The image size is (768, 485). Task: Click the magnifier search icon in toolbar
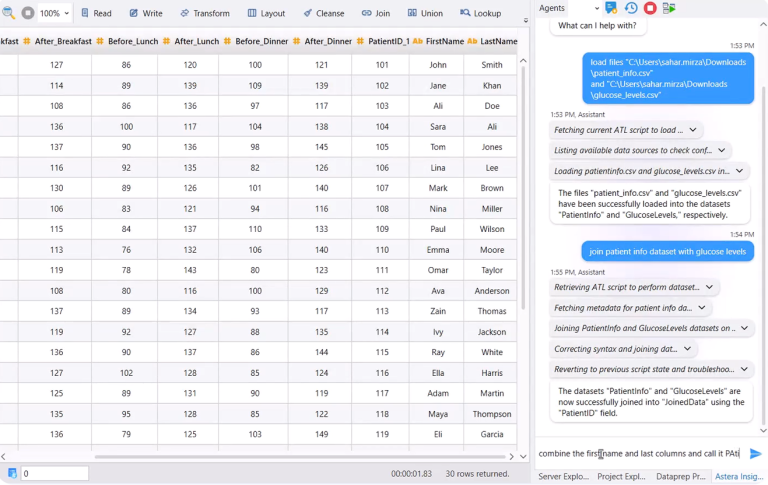[x=8, y=13]
